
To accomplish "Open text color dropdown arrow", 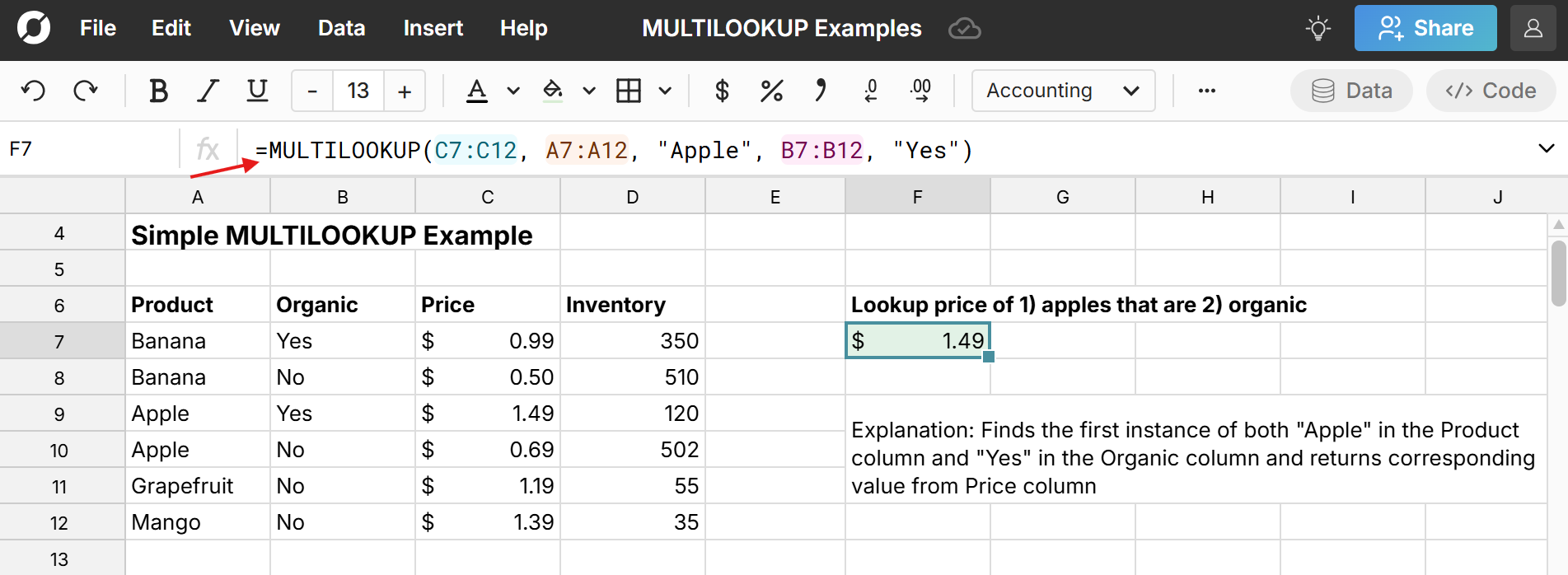I will [513, 91].
